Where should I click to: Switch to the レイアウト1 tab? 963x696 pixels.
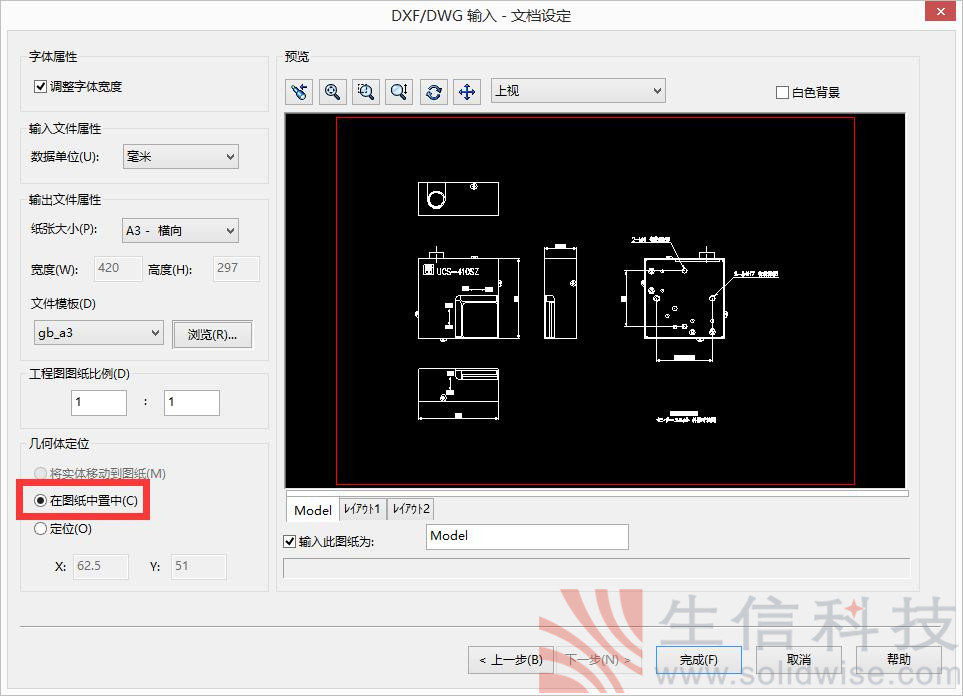pyautogui.click(x=363, y=510)
